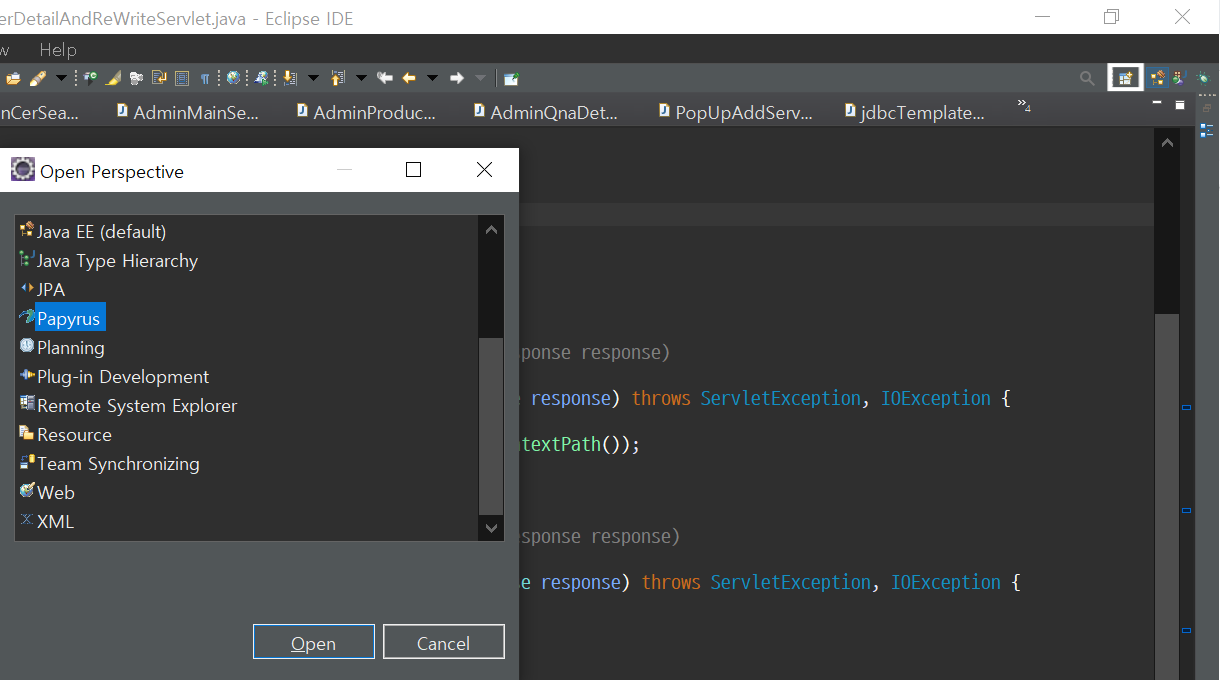The image size is (1220, 680).
Task: Go to last edit location icon
Action: click(384, 78)
